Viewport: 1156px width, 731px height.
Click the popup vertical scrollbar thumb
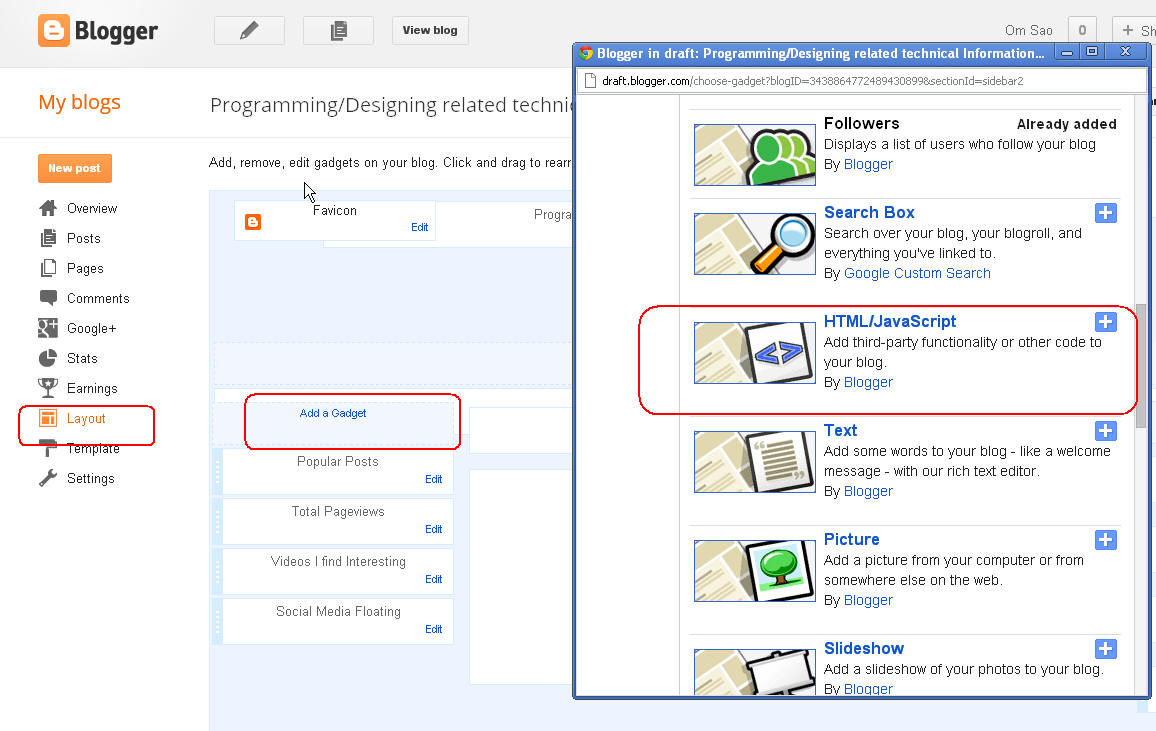1141,366
